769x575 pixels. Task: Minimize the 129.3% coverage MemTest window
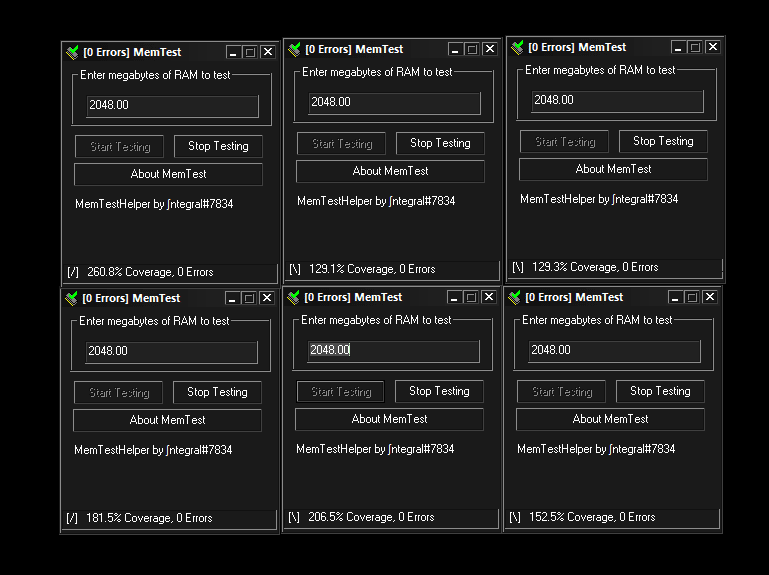point(678,47)
